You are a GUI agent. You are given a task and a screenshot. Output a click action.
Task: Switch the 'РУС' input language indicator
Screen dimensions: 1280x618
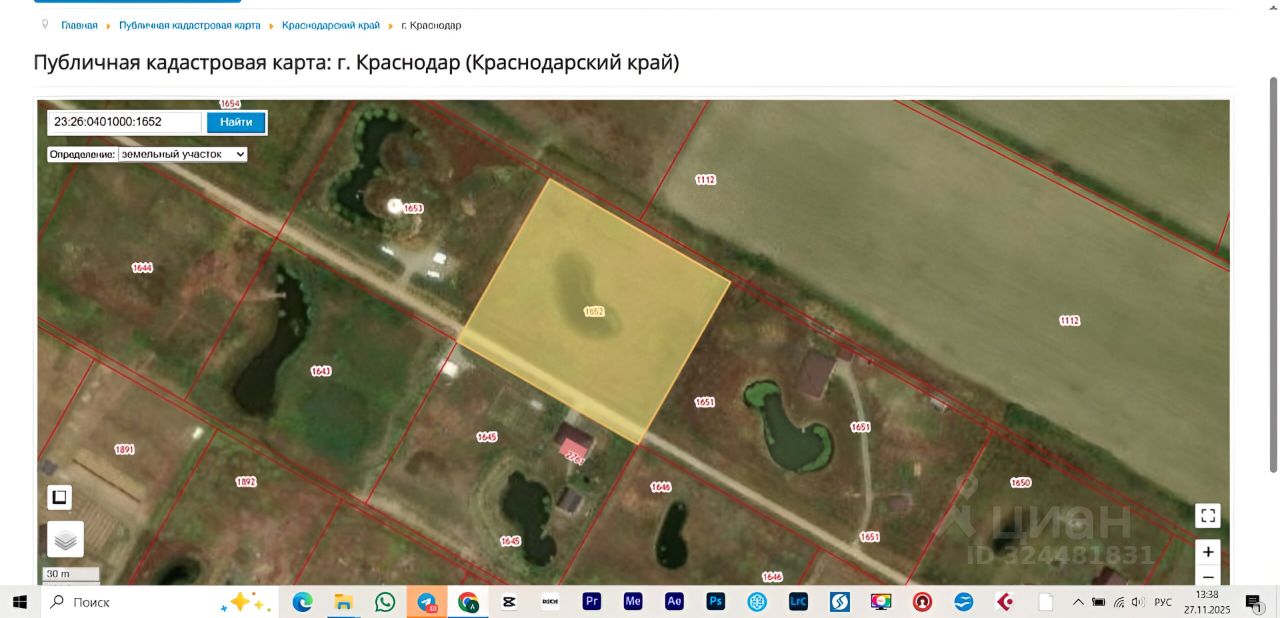1163,602
